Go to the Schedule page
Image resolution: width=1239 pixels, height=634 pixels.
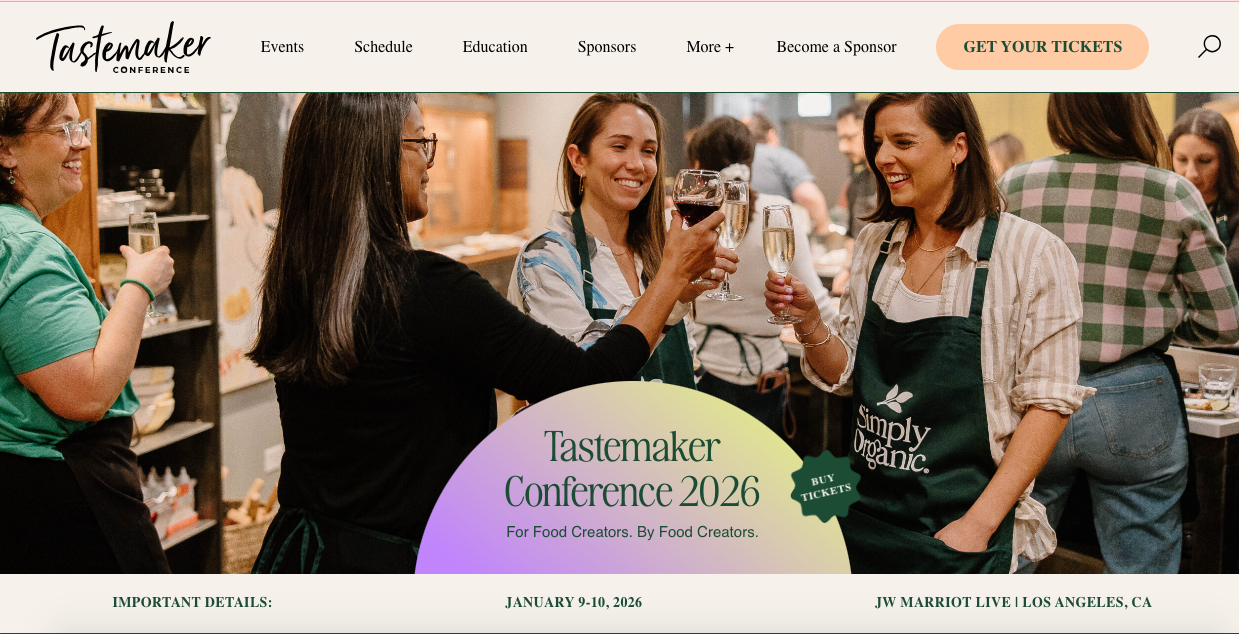383,47
